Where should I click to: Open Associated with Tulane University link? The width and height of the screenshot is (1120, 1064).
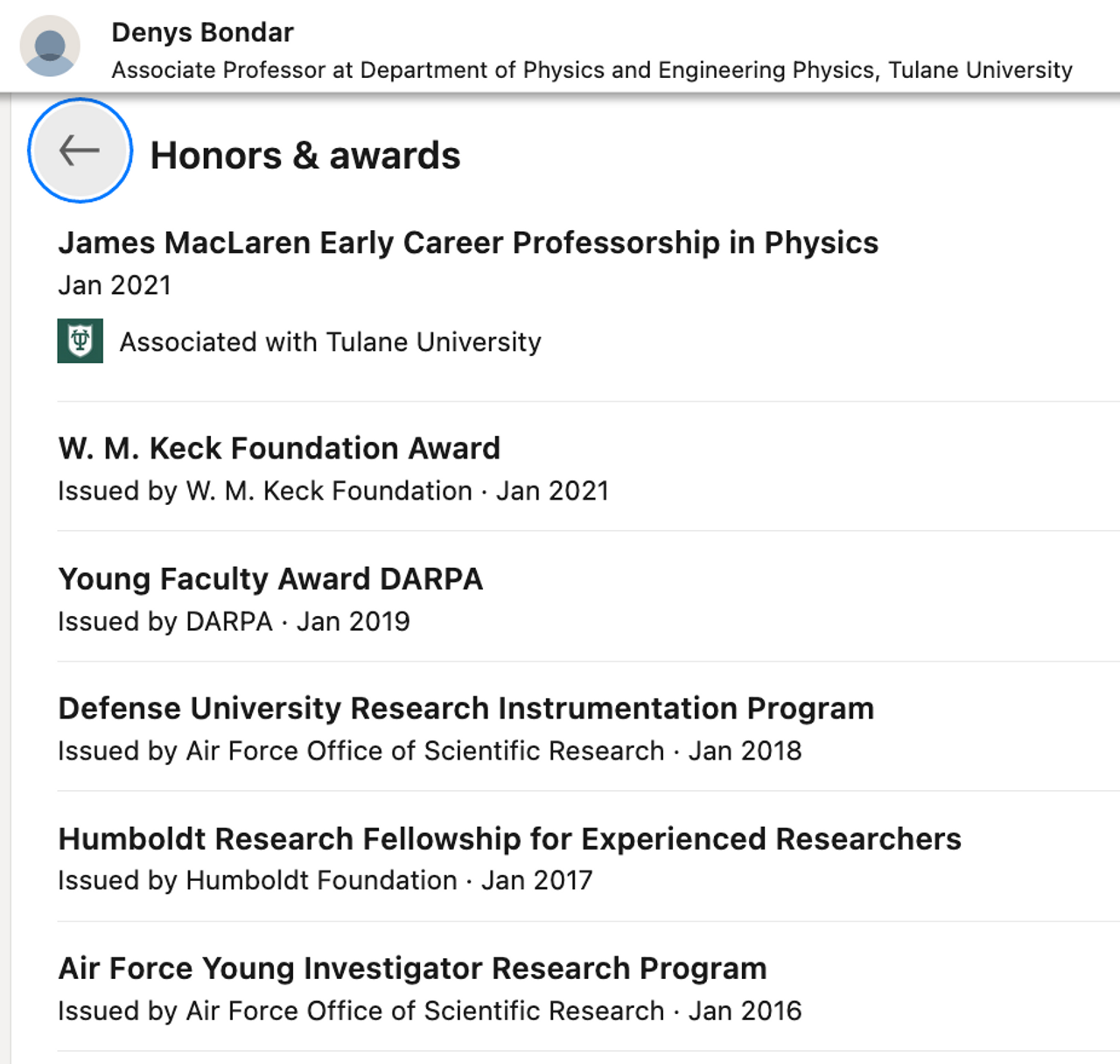click(x=330, y=342)
